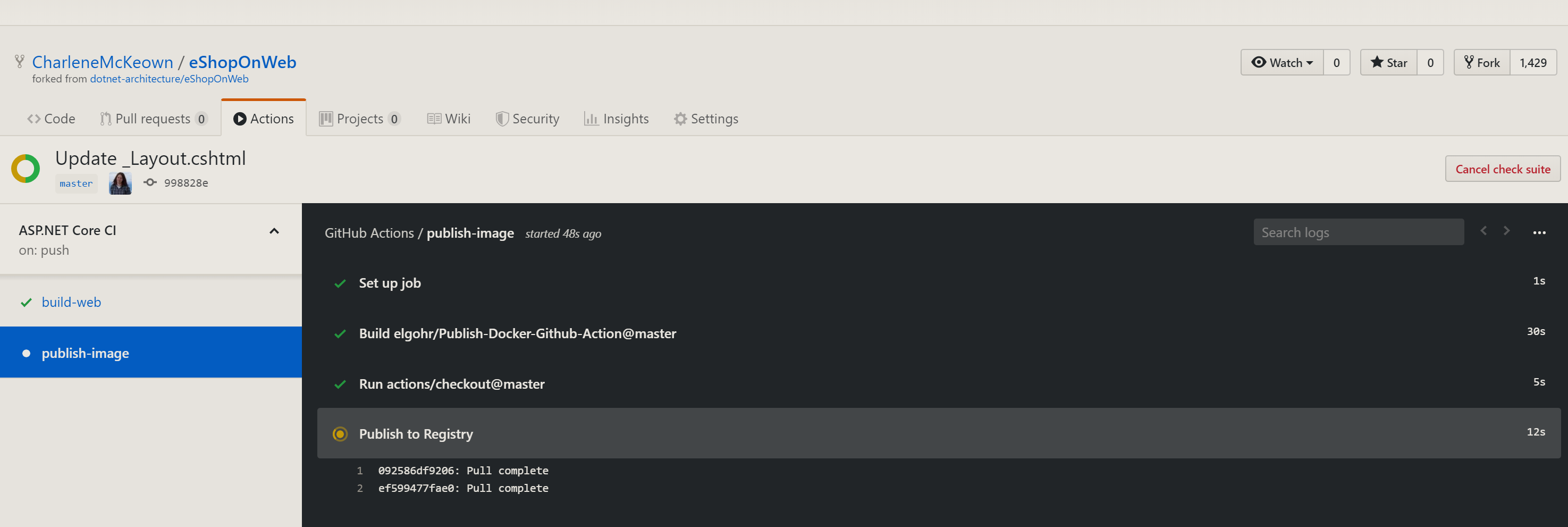Click log text '092586df9206: Pull complete'
The height and width of the screenshot is (527, 1568).
pos(463,471)
